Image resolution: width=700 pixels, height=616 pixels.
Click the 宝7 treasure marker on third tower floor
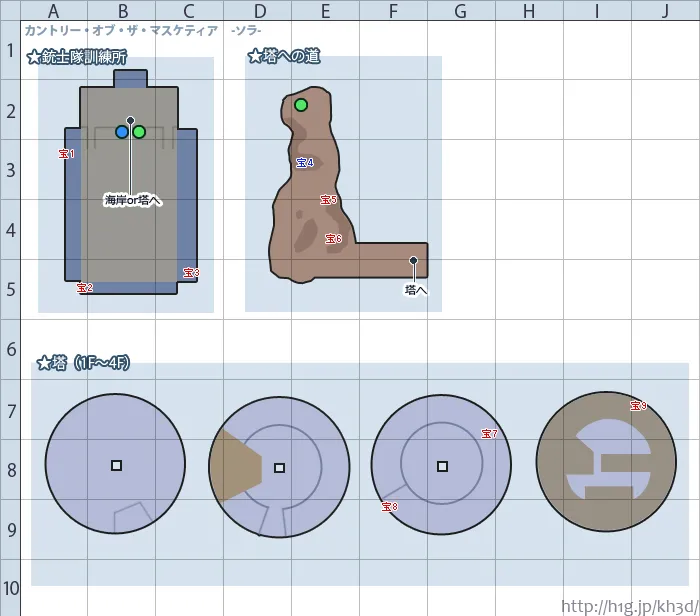489,434
